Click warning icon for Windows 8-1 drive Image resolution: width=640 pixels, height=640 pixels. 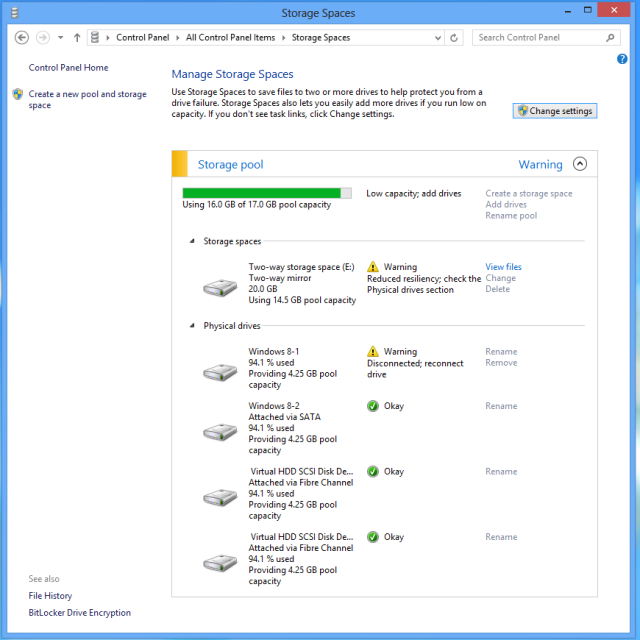coord(373,351)
